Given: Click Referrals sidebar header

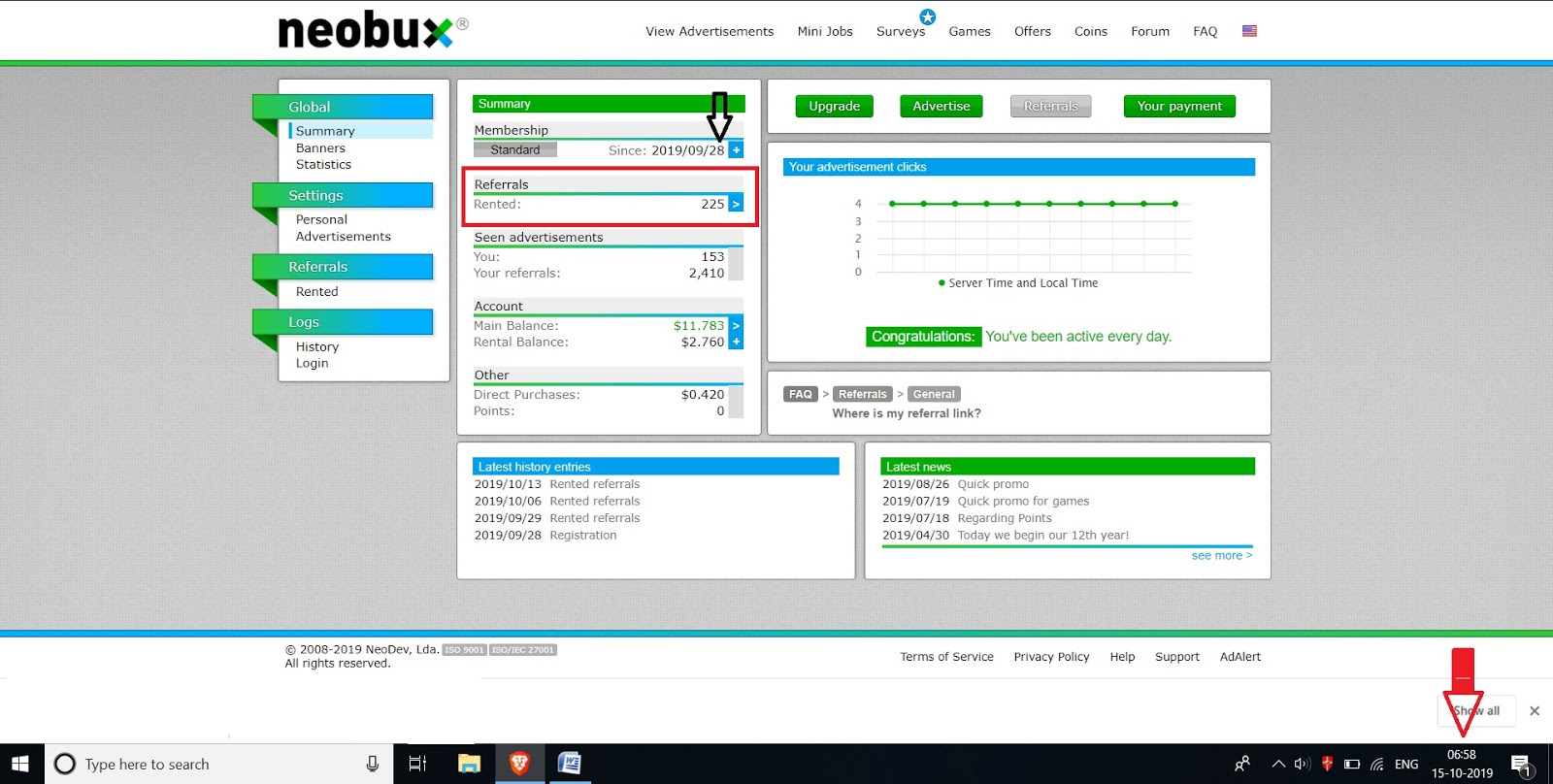Looking at the screenshot, I should pyautogui.click(x=343, y=267).
